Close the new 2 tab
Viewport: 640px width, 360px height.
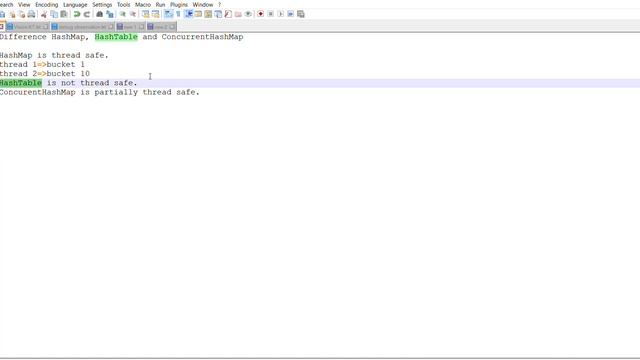[172, 27]
